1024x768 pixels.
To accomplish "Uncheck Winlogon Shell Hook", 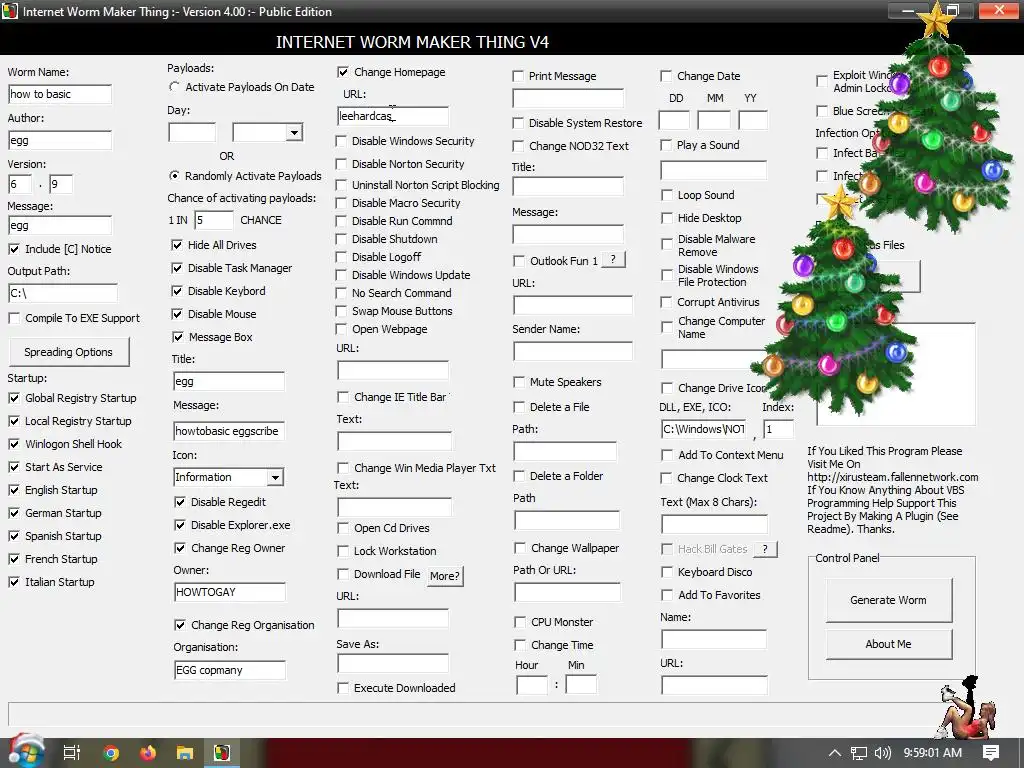I will [x=14, y=444].
